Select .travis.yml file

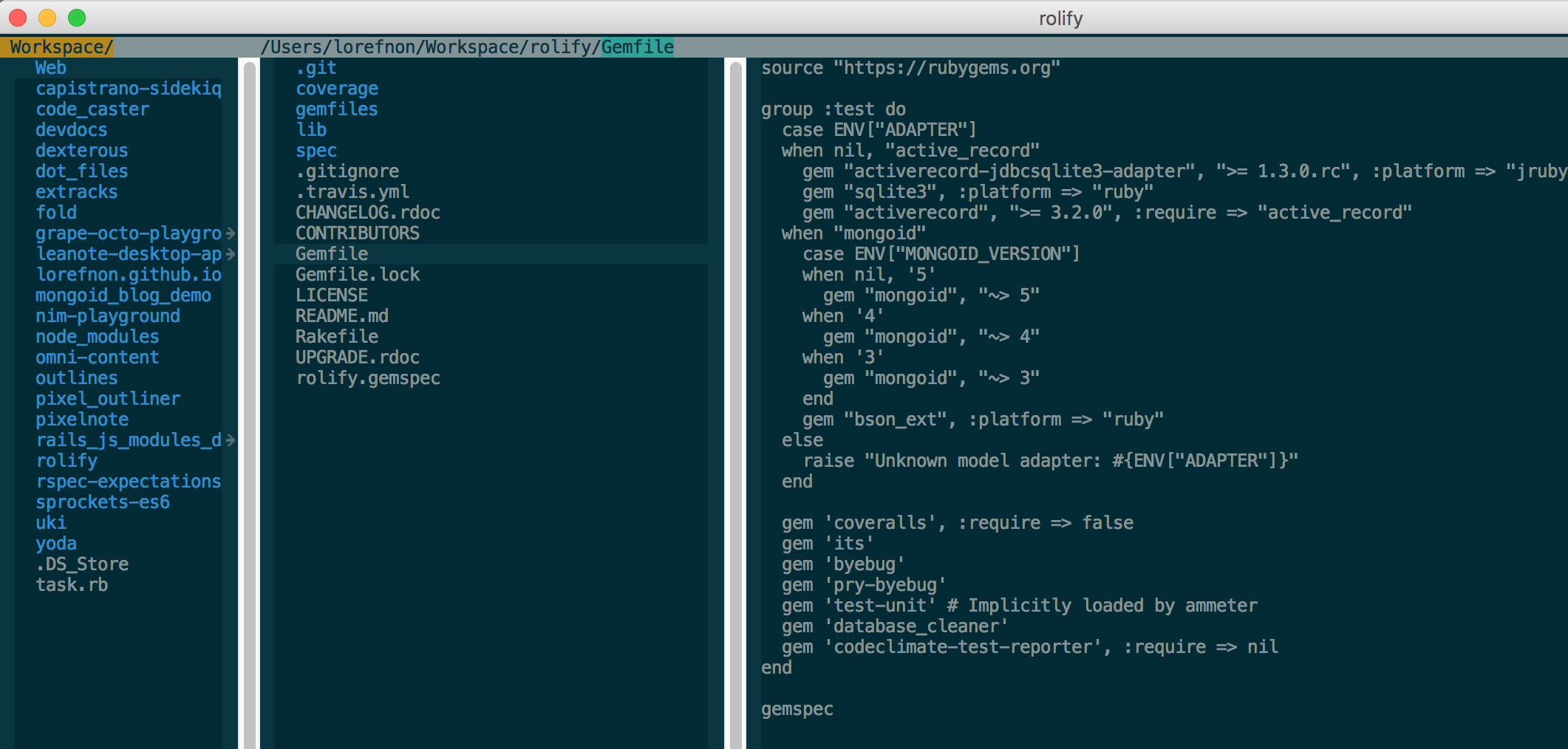coord(352,192)
